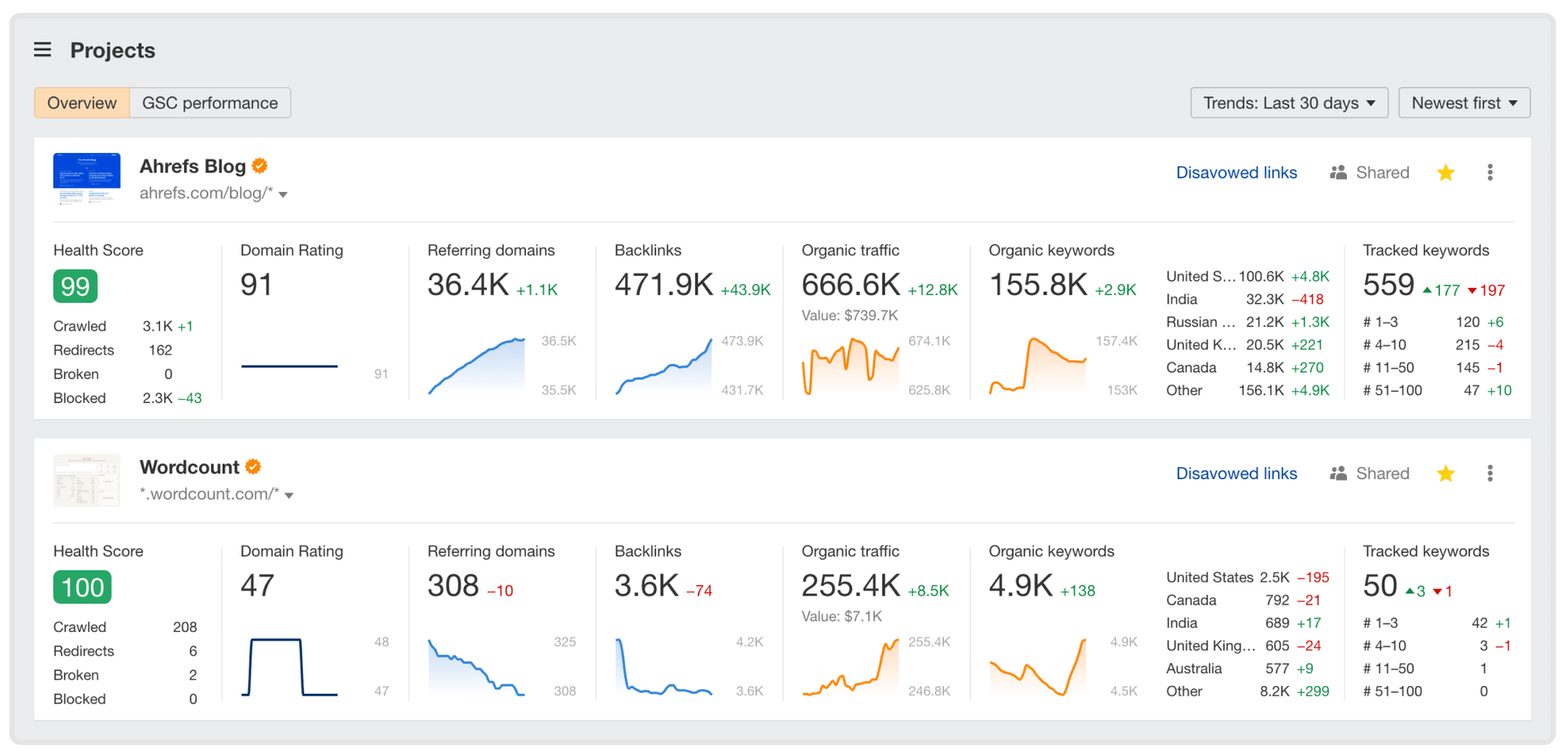Open Disavowed links for Ahrefs Blog
Image resolution: width=1568 pixels, height=755 pixels.
click(1236, 172)
